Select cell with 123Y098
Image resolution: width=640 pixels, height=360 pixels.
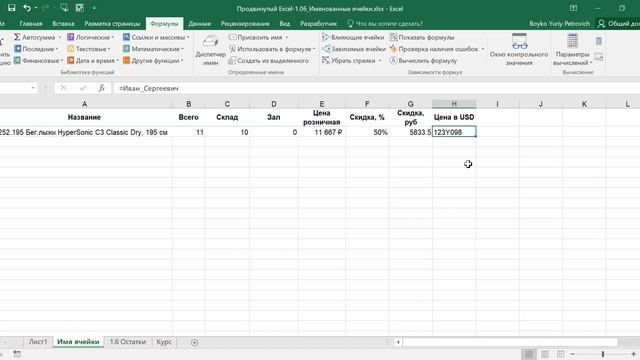[454, 132]
